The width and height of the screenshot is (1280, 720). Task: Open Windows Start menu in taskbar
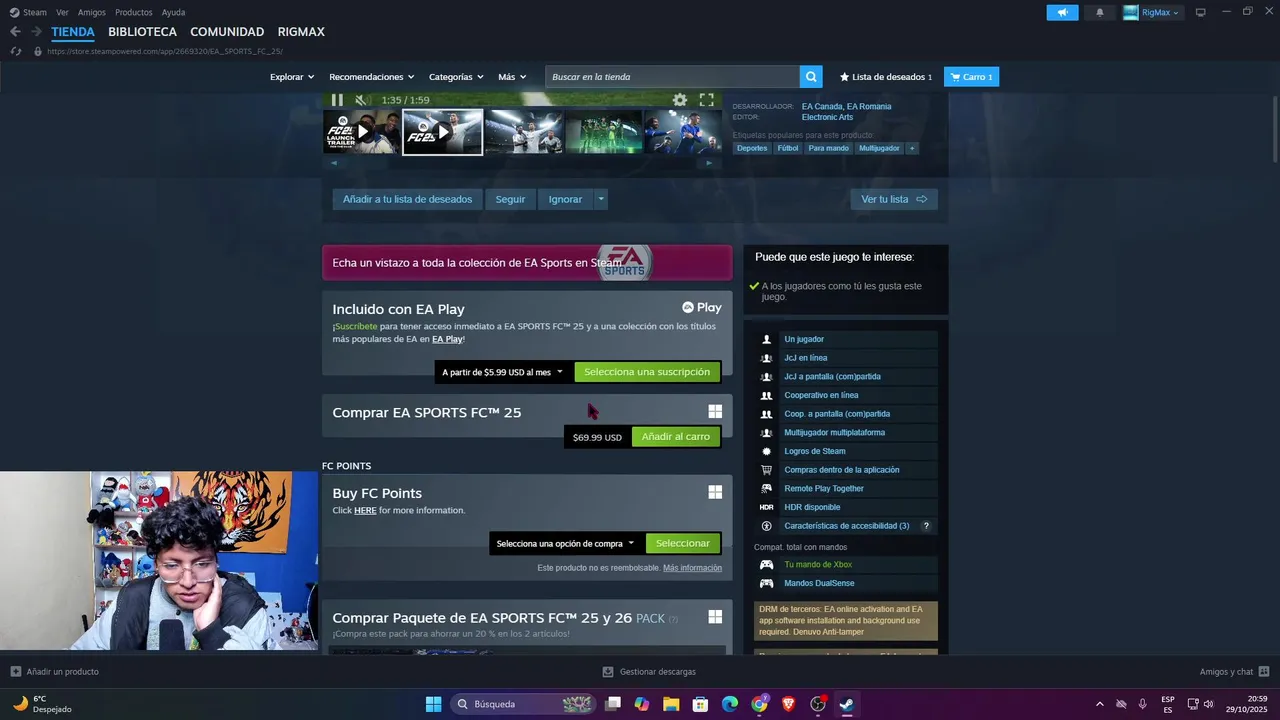tap(433, 704)
